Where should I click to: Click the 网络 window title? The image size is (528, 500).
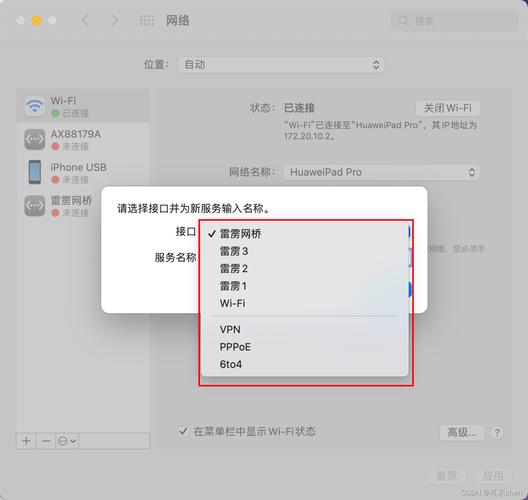click(x=177, y=21)
